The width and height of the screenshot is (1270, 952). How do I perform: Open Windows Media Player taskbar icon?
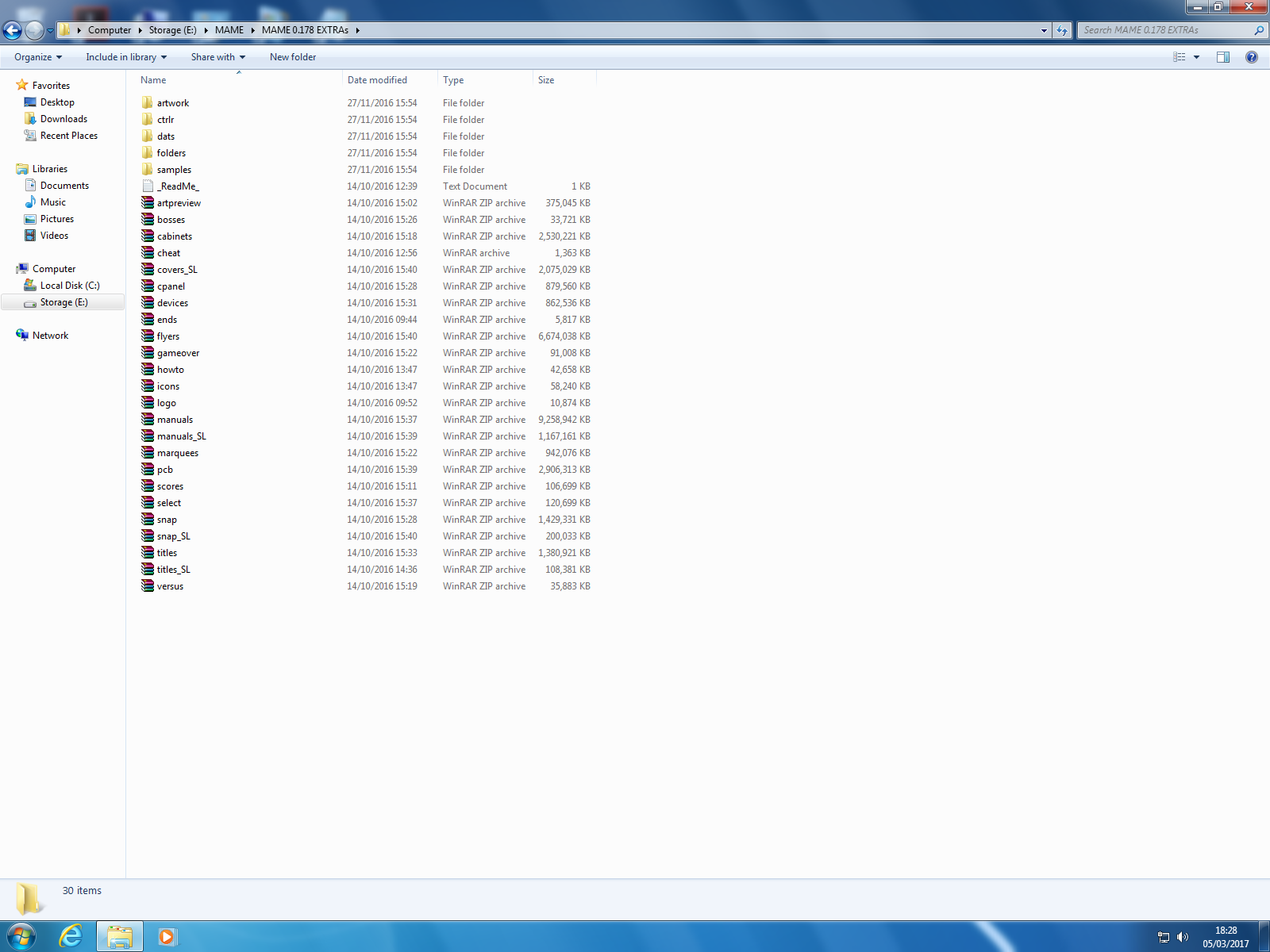167,937
